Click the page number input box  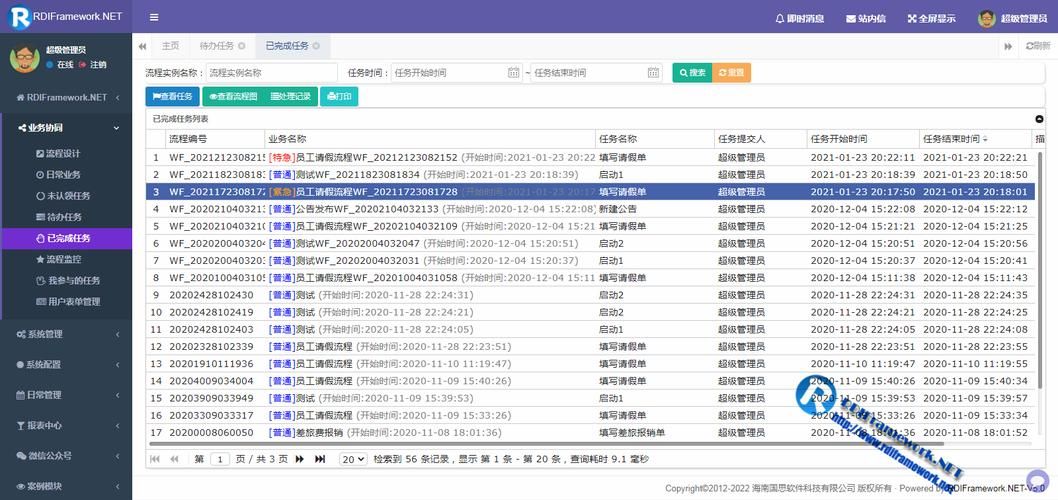(x=220, y=459)
